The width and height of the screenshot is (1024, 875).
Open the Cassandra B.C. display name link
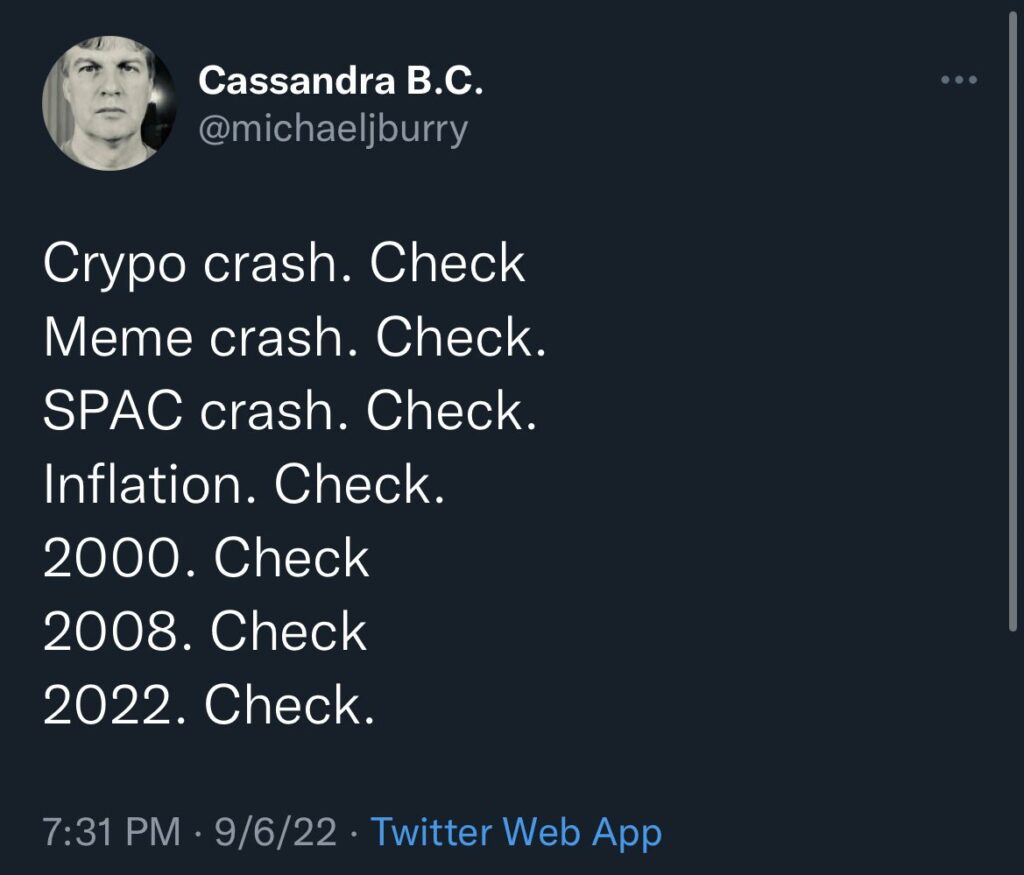click(x=341, y=82)
